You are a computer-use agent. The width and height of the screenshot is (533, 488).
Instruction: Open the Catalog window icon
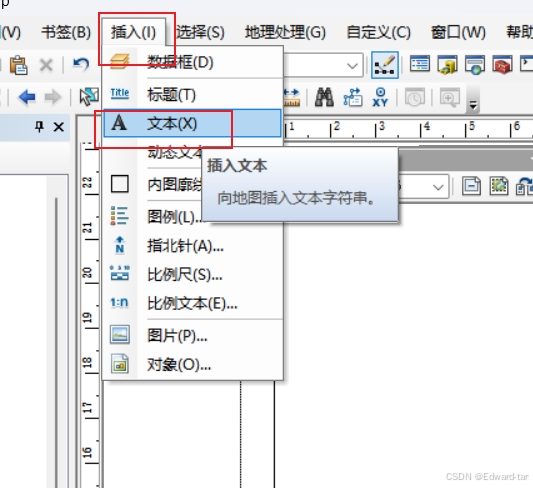point(447,64)
